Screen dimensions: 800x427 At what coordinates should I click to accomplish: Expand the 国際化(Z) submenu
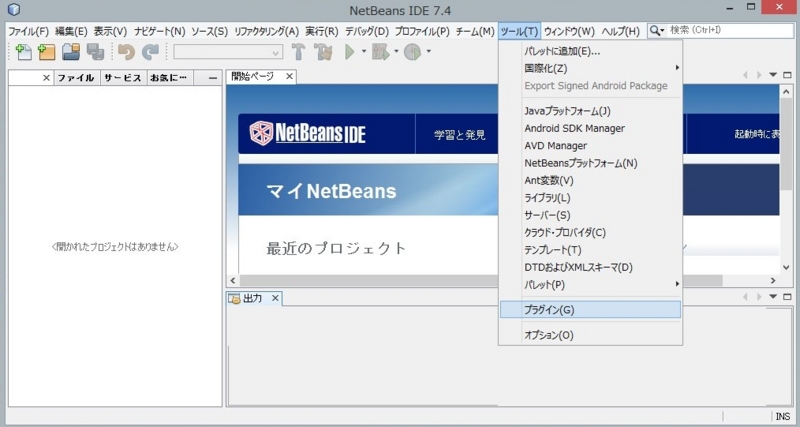pyautogui.click(x=590, y=68)
